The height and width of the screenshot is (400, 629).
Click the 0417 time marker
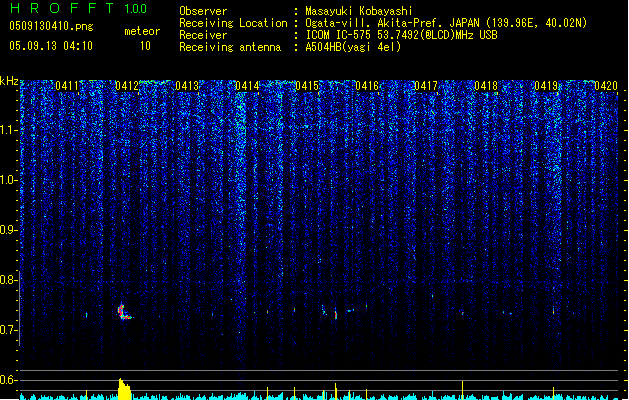click(x=426, y=86)
